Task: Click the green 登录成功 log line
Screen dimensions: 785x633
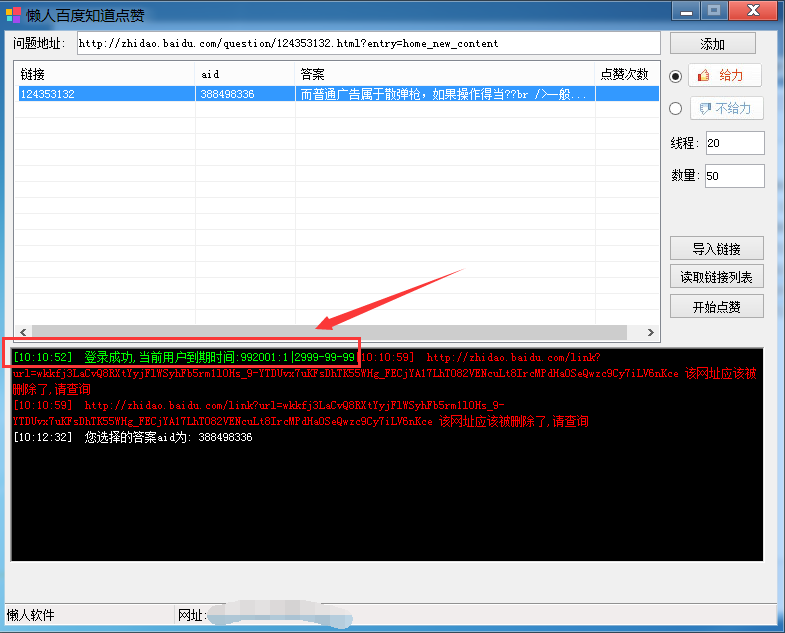Action: (184, 357)
